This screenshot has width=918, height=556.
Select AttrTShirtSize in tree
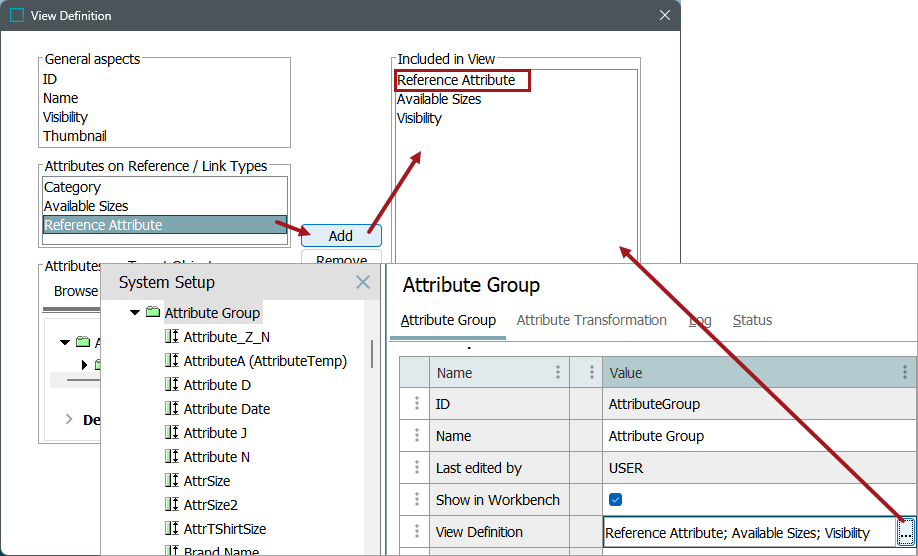[x=225, y=529]
